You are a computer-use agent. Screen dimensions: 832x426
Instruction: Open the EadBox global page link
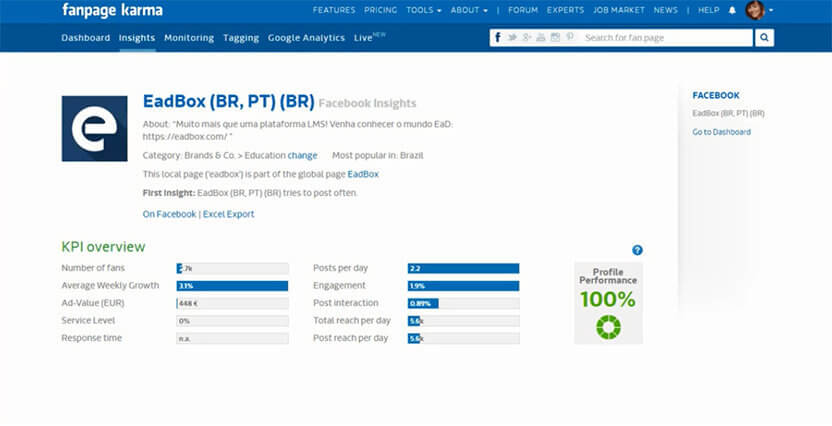tap(363, 174)
